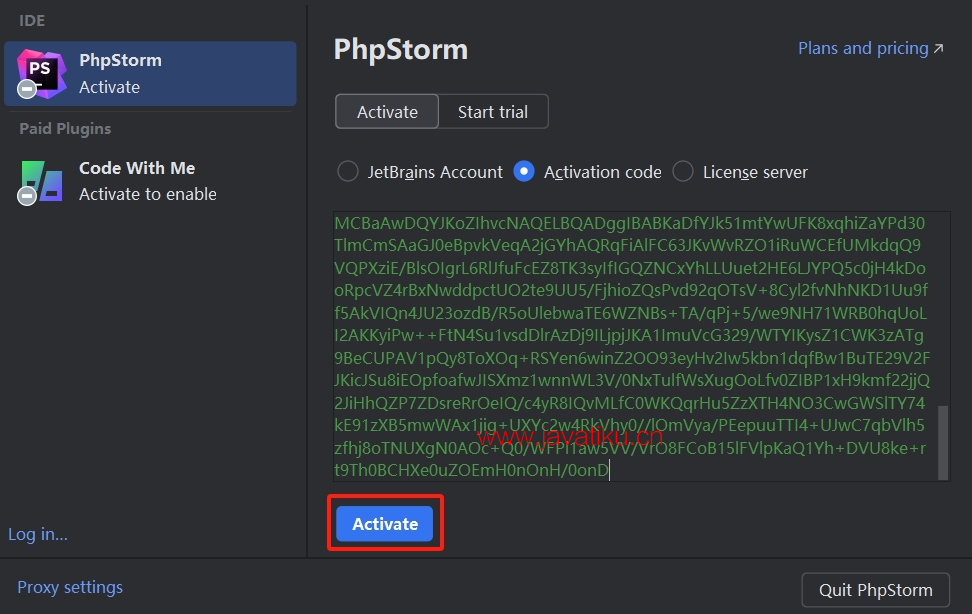The width and height of the screenshot is (972, 614).
Task: Click the minus badge on PhpStorm icon
Action: pos(27,90)
